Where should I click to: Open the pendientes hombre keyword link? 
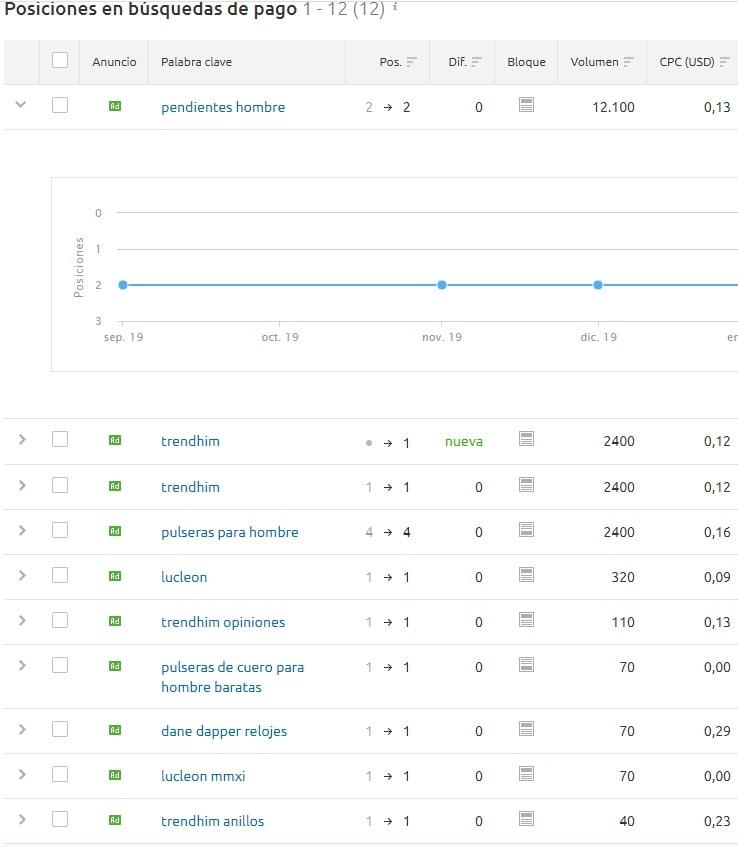coord(223,107)
